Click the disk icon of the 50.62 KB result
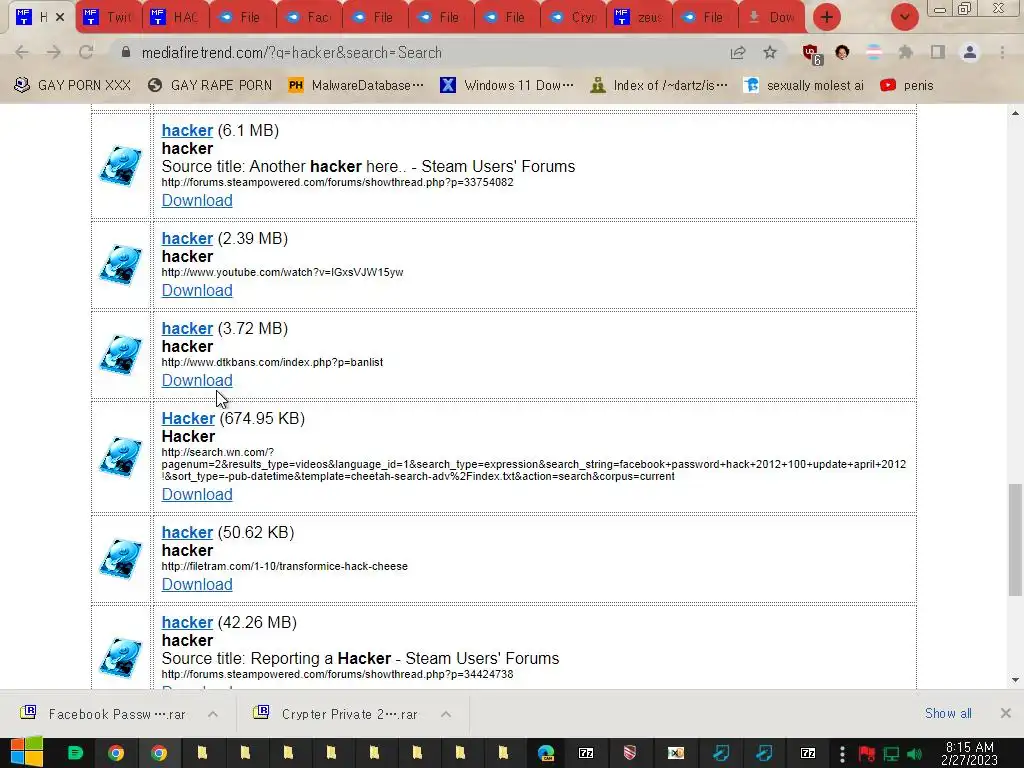 (121, 559)
